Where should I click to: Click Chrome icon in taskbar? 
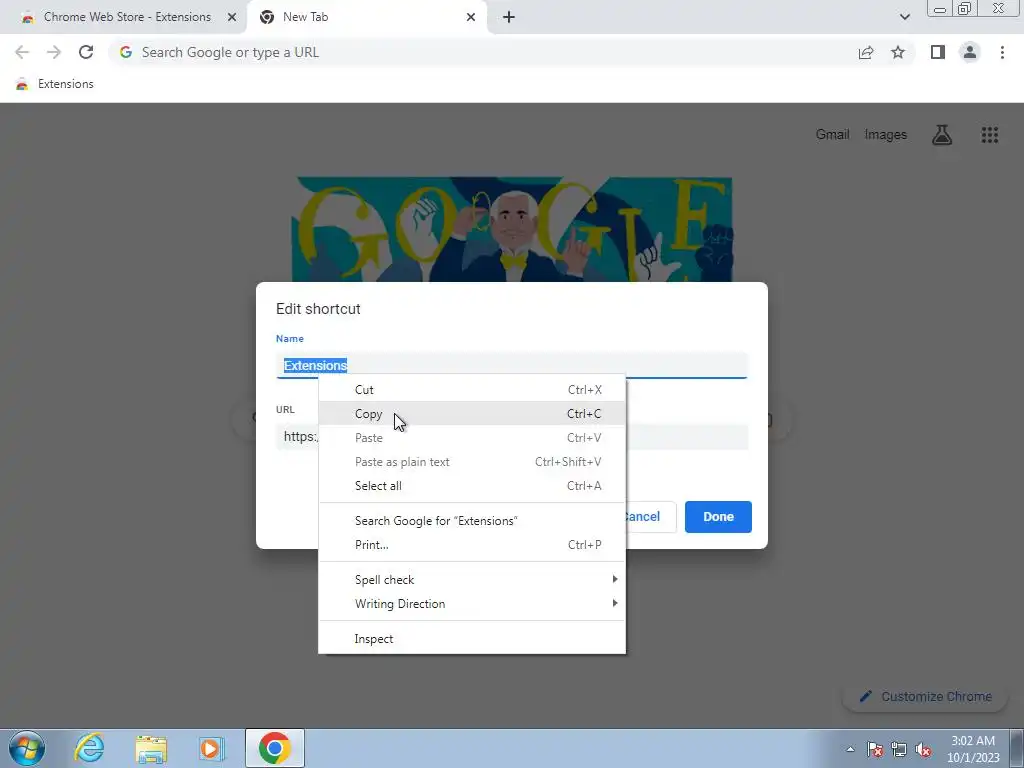point(275,748)
